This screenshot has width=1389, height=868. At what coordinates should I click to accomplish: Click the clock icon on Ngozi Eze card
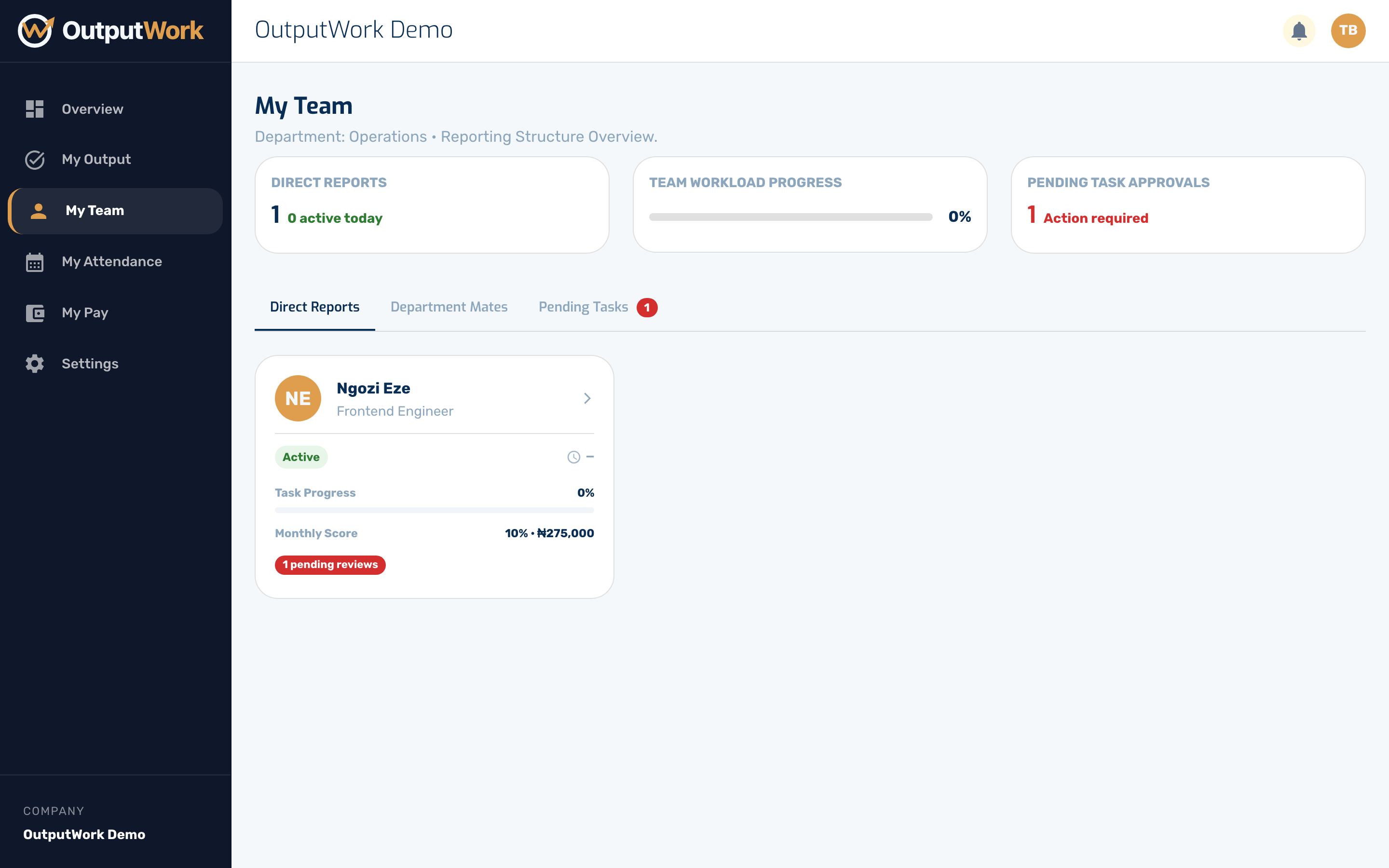tap(573, 457)
